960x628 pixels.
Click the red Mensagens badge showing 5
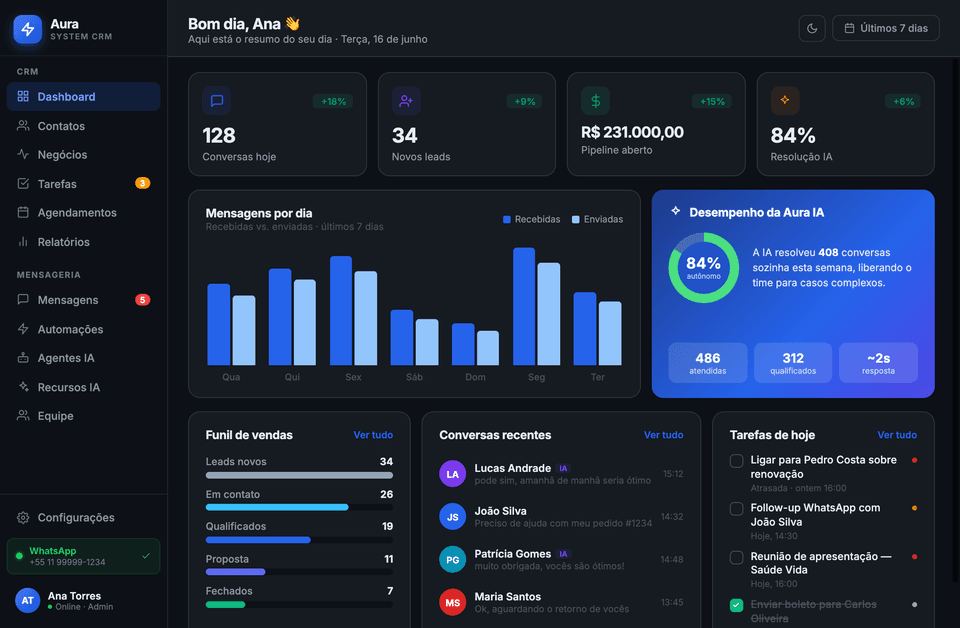142,299
